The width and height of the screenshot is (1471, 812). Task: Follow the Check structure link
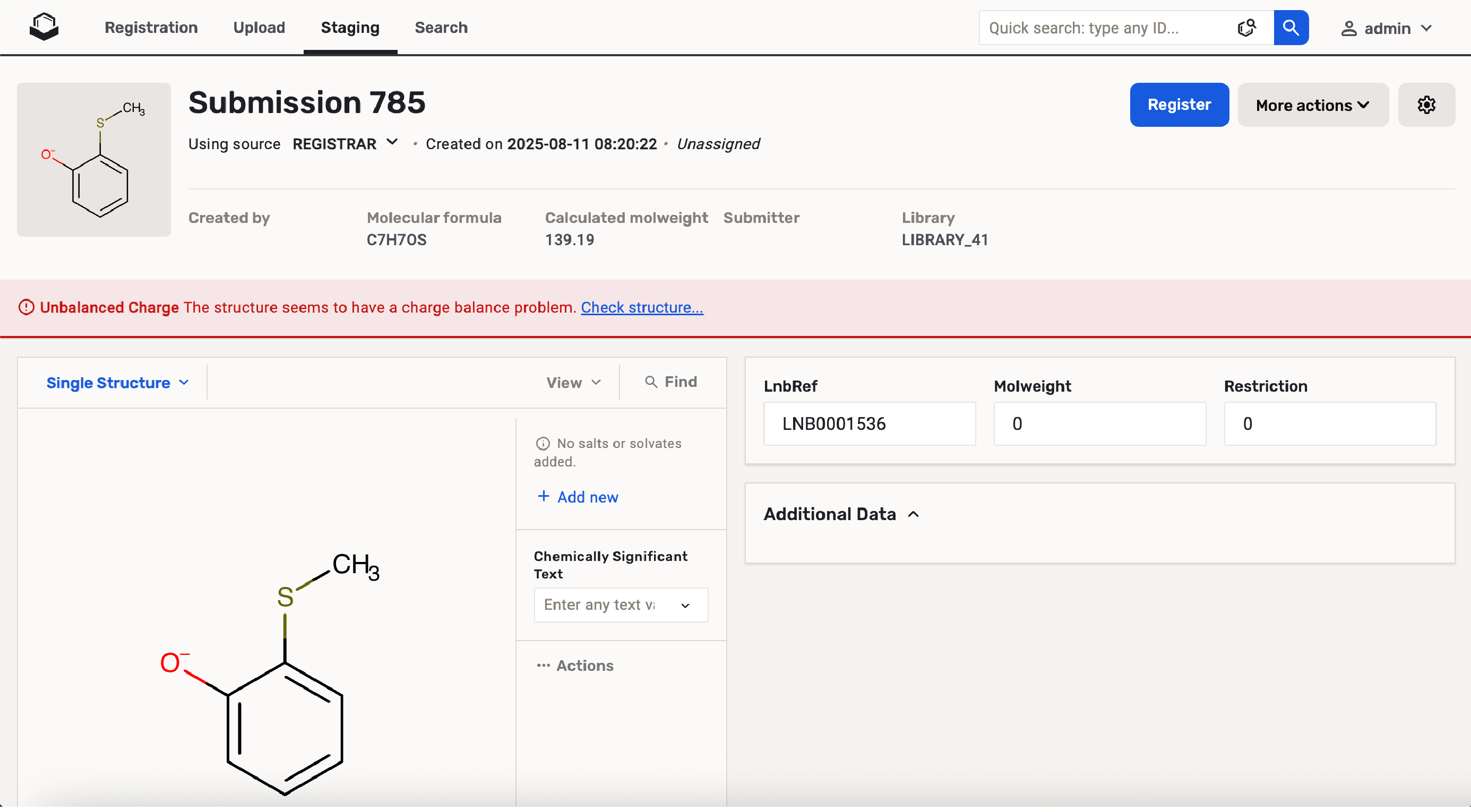point(642,307)
